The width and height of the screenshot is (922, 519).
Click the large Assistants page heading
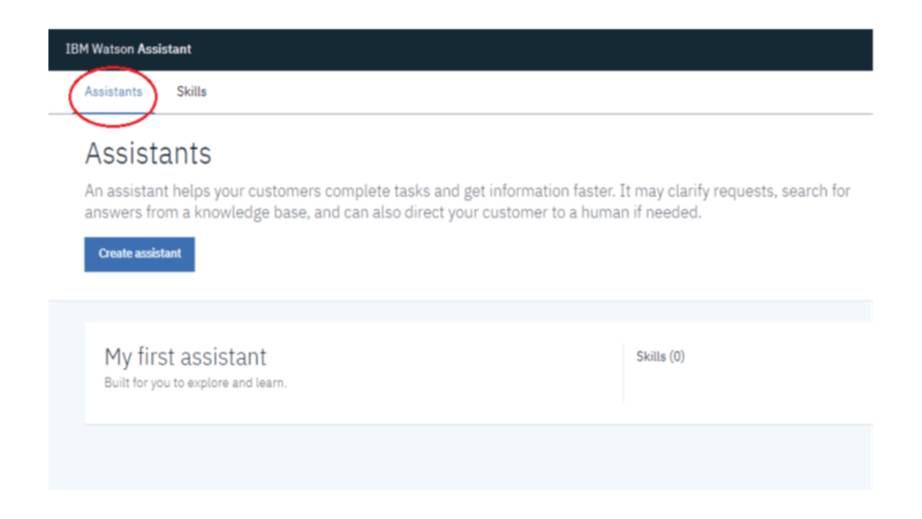click(148, 154)
